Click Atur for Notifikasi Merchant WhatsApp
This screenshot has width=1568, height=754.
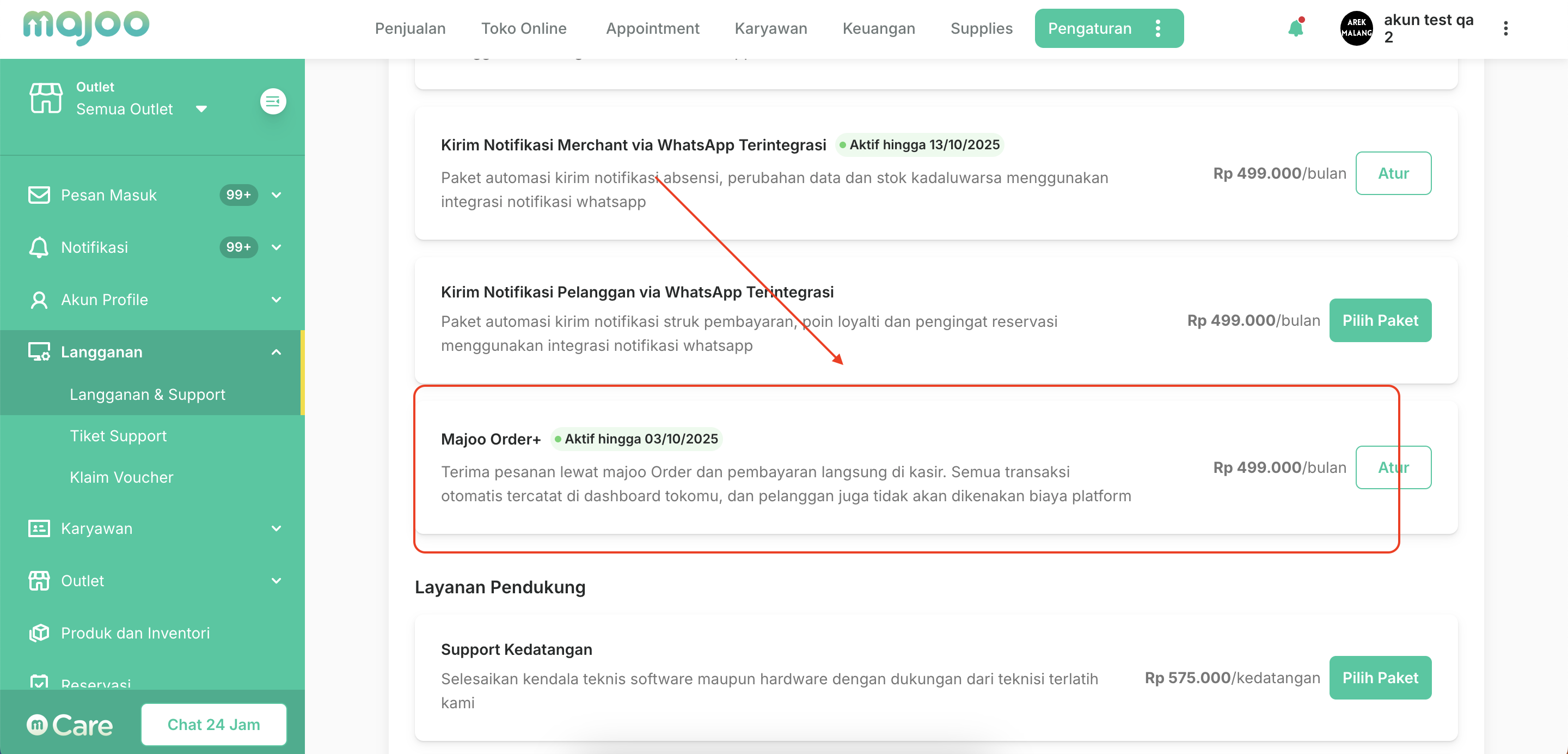tap(1393, 174)
